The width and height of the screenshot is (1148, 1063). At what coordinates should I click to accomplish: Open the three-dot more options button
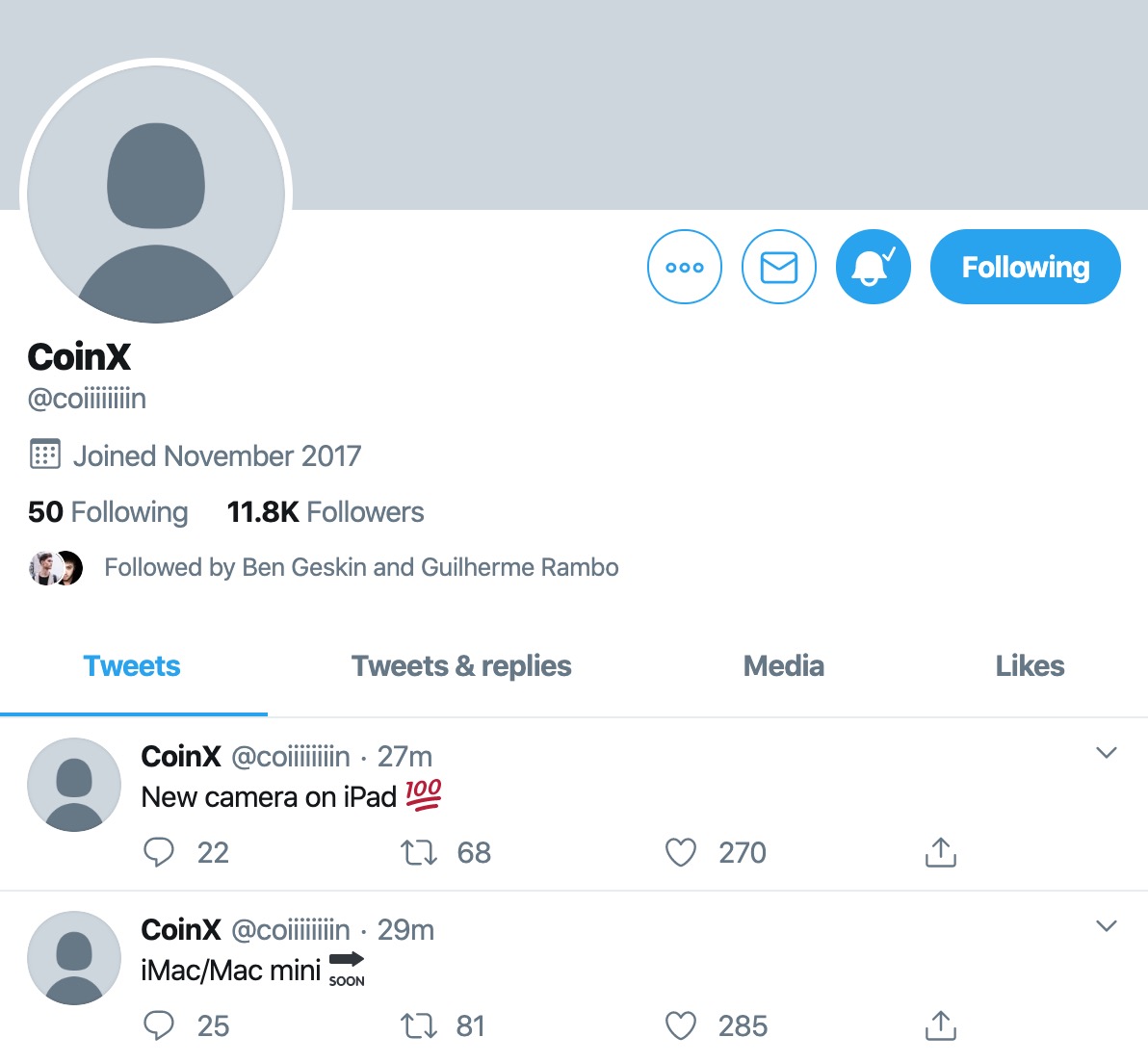click(x=685, y=267)
